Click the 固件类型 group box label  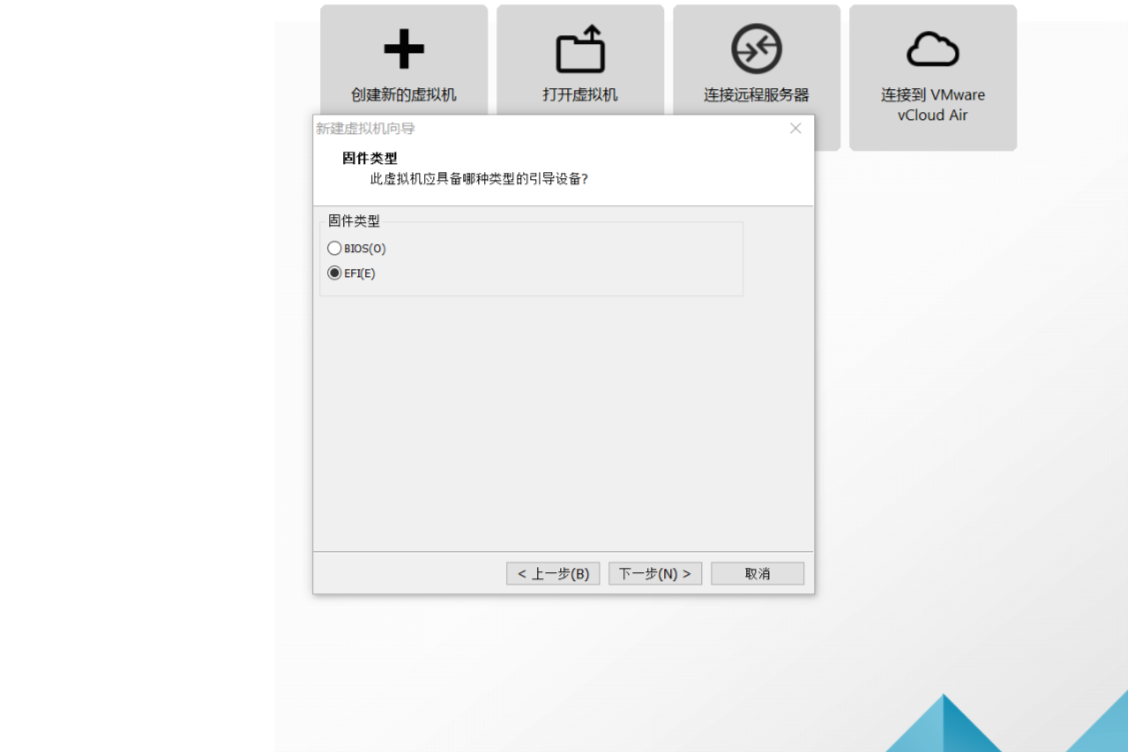(x=353, y=221)
